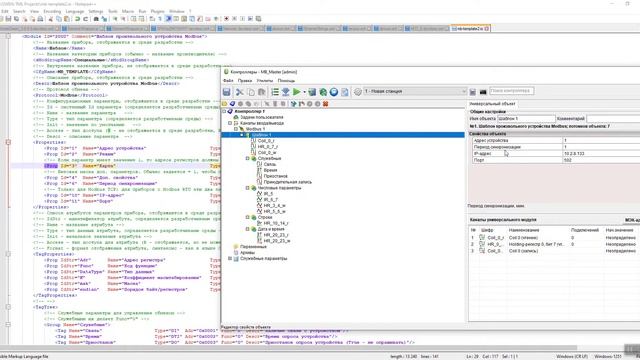Click the Наименование column header in the channels table

point(524,230)
